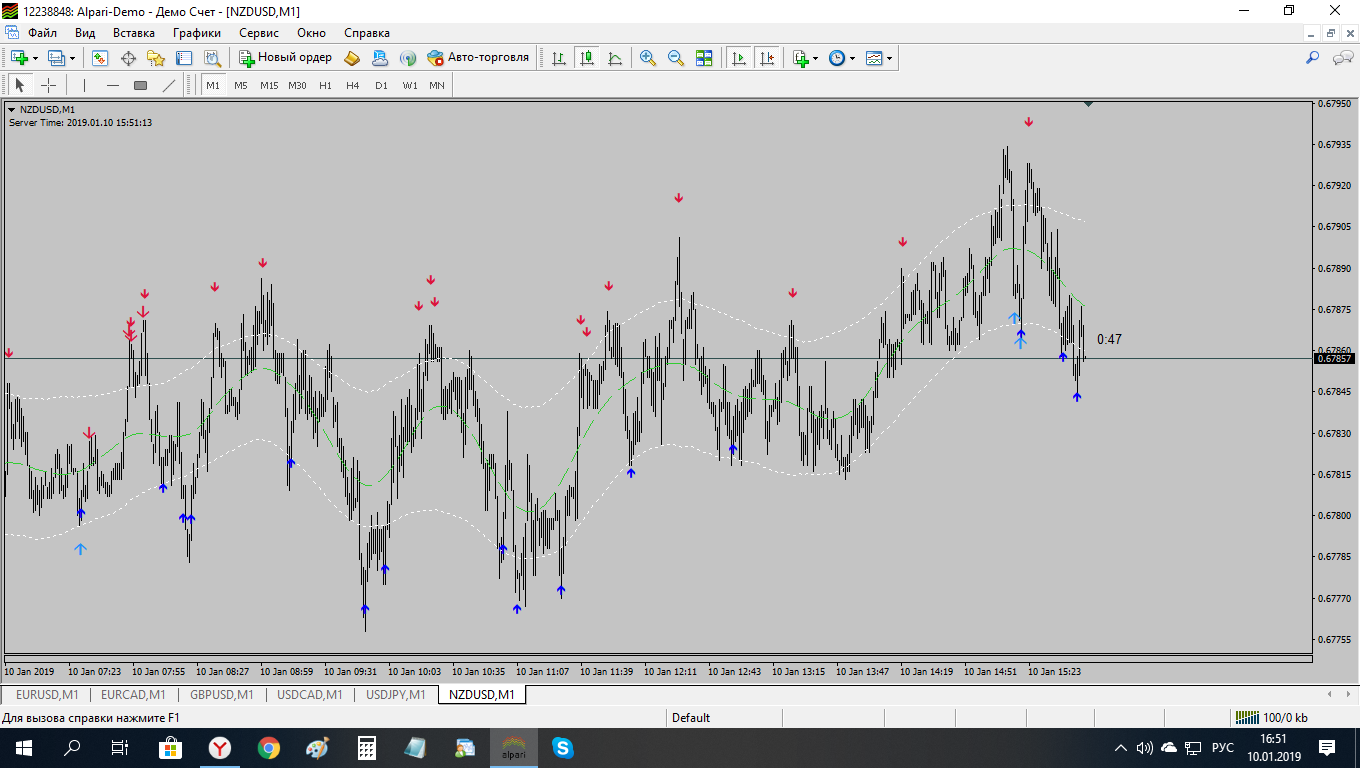The height and width of the screenshot is (768, 1360).
Task: Click the Zoom In magnifier
Action: point(648,58)
